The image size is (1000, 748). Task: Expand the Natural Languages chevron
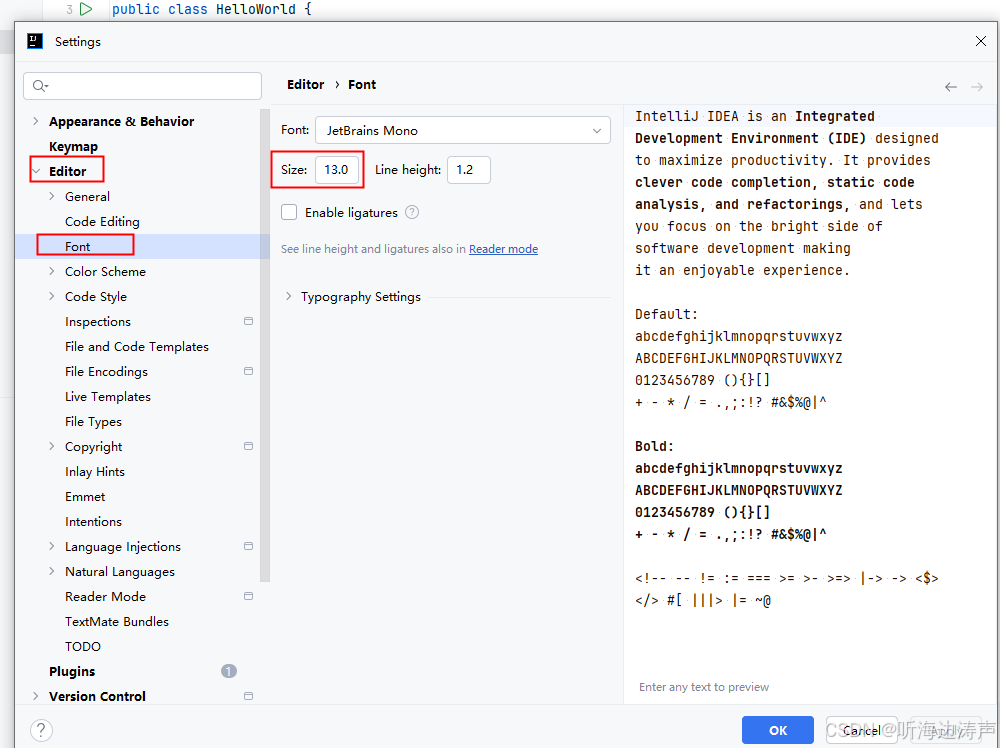[52, 571]
